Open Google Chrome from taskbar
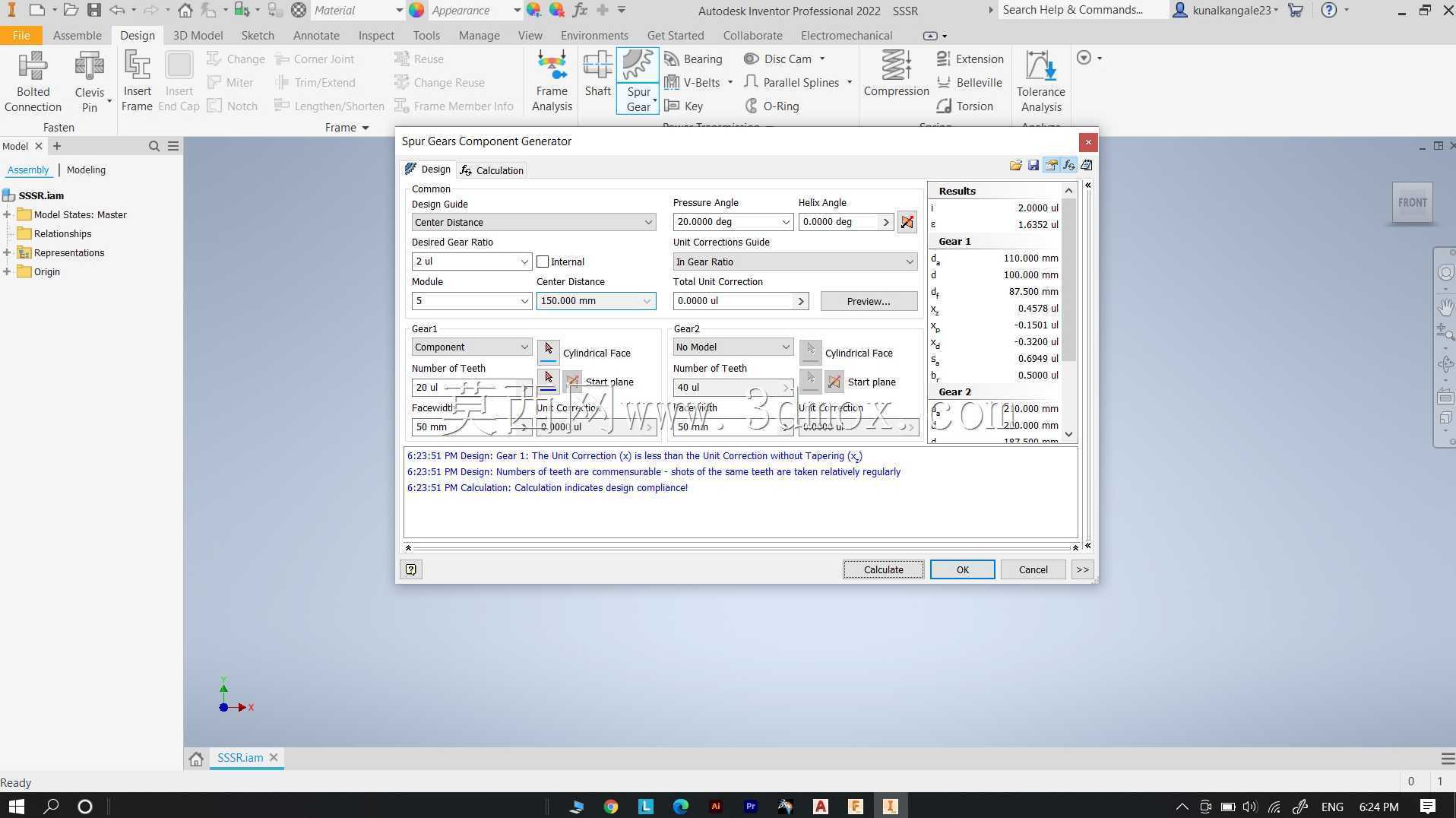 (611, 806)
